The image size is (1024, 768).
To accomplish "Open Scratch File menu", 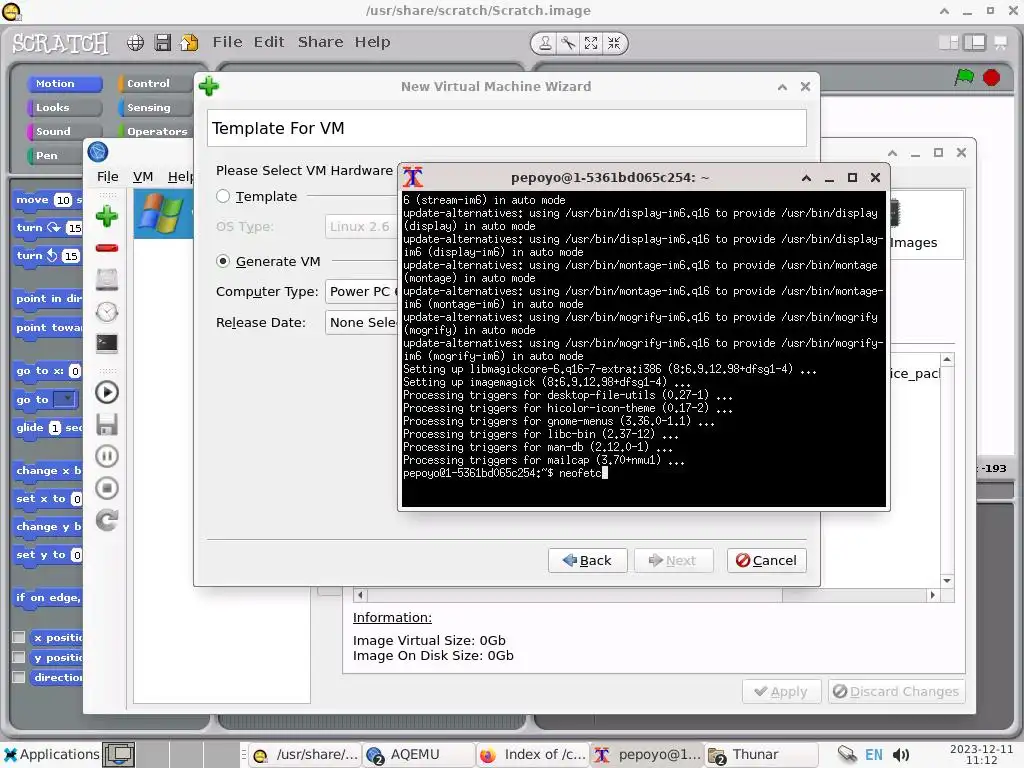I will tap(227, 42).
